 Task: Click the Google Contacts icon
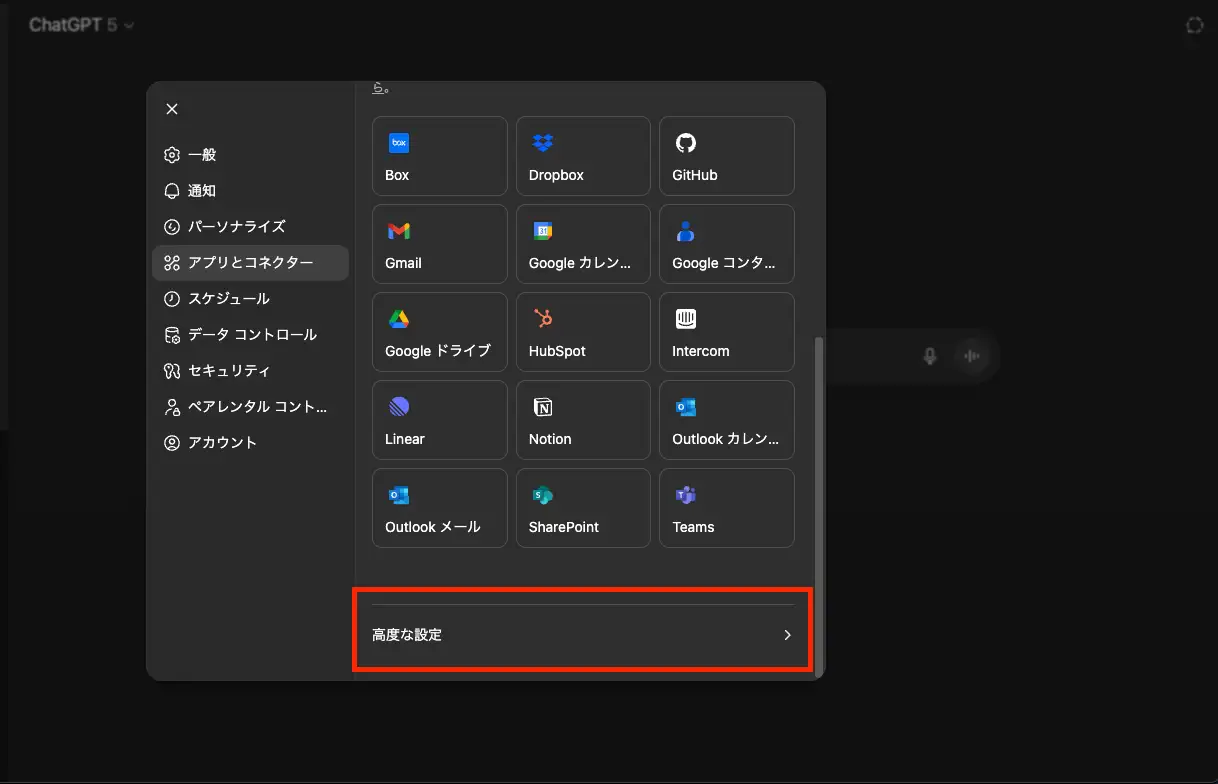click(x=686, y=231)
